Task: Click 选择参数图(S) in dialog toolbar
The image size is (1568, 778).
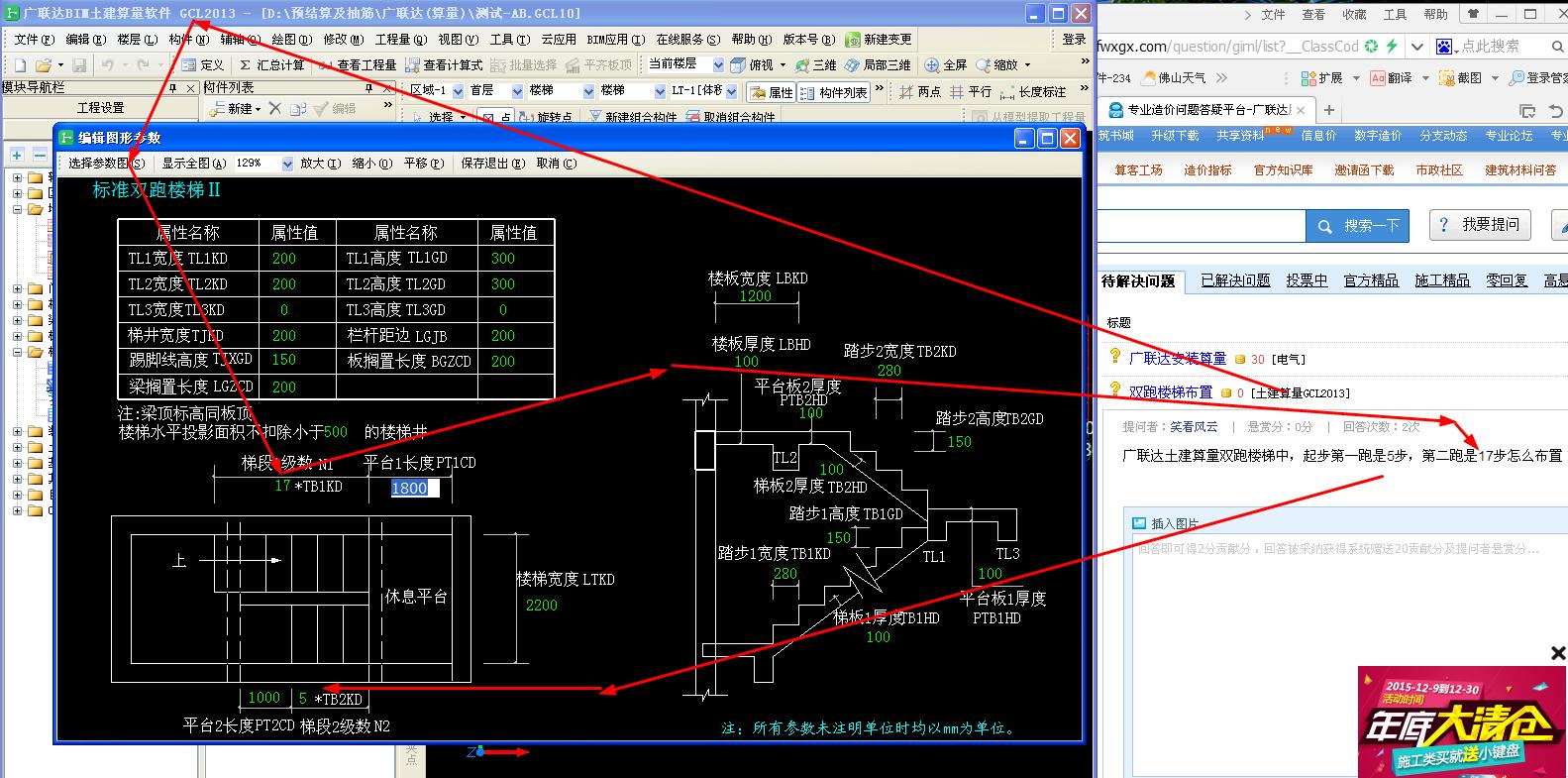Action: tap(106, 164)
